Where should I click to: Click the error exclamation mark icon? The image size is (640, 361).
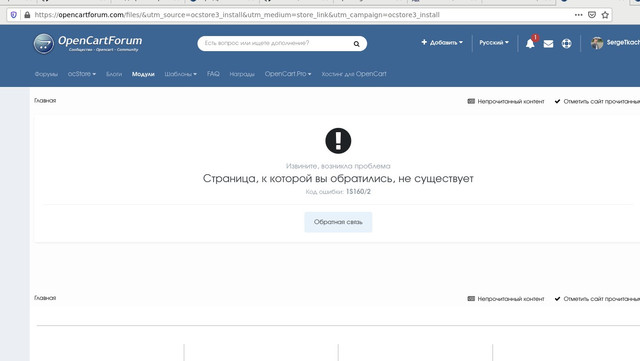pos(338,141)
